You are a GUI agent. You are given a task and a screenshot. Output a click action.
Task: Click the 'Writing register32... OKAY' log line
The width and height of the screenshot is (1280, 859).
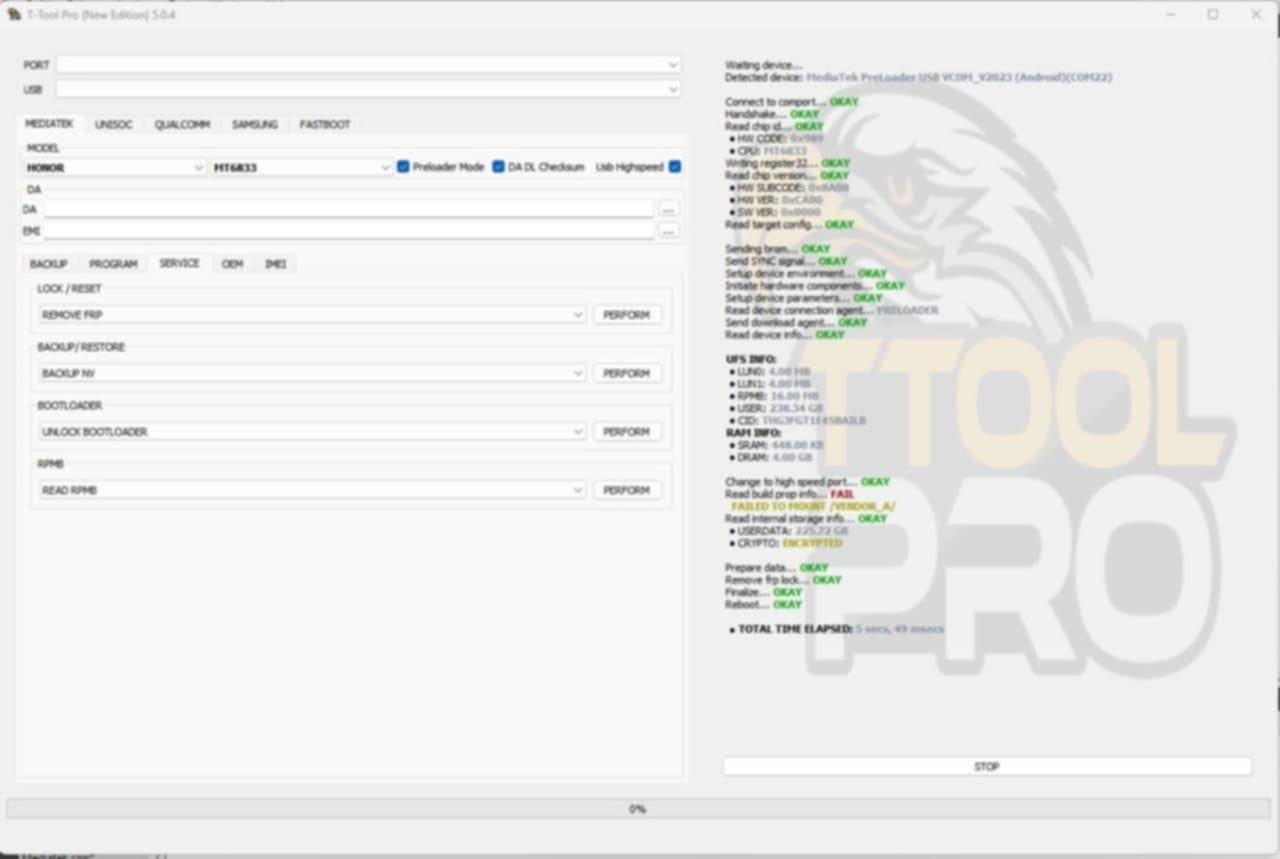coord(787,163)
